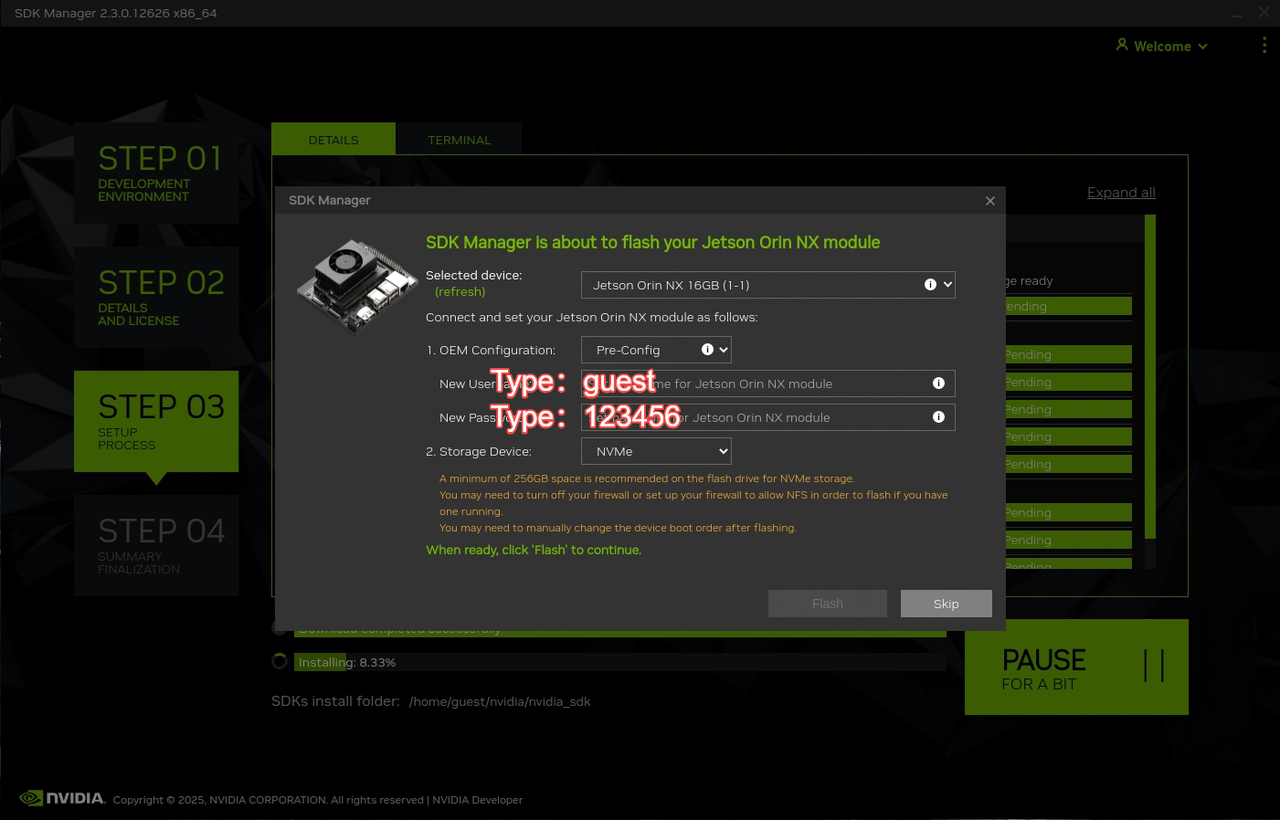The width and height of the screenshot is (1280, 820).
Task: Click the NVIDIA logo in the footer
Action: (62, 798)
